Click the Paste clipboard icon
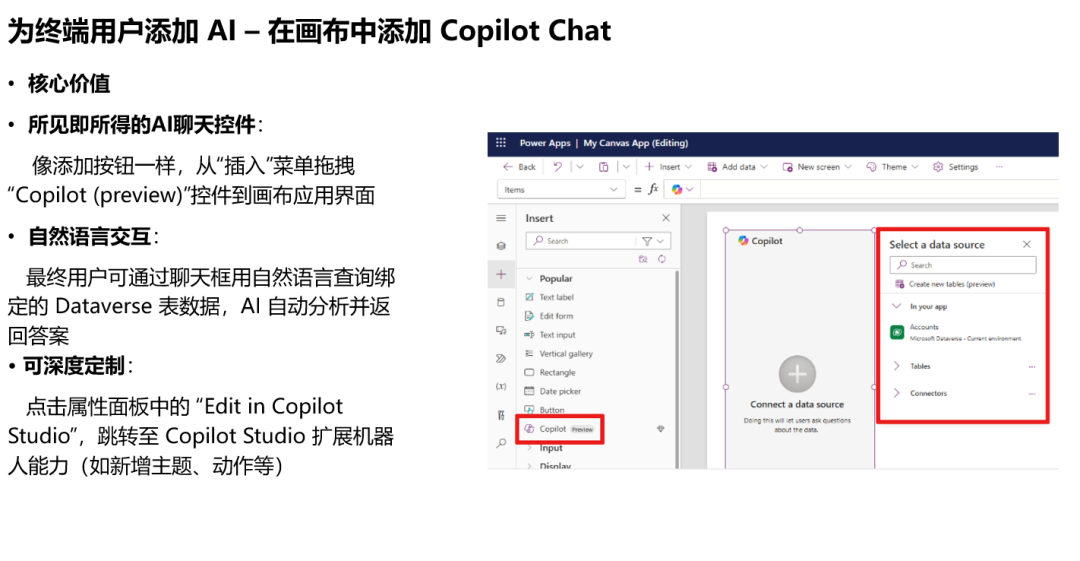Viewport: 1080px width, 561px height. (603, 167)
